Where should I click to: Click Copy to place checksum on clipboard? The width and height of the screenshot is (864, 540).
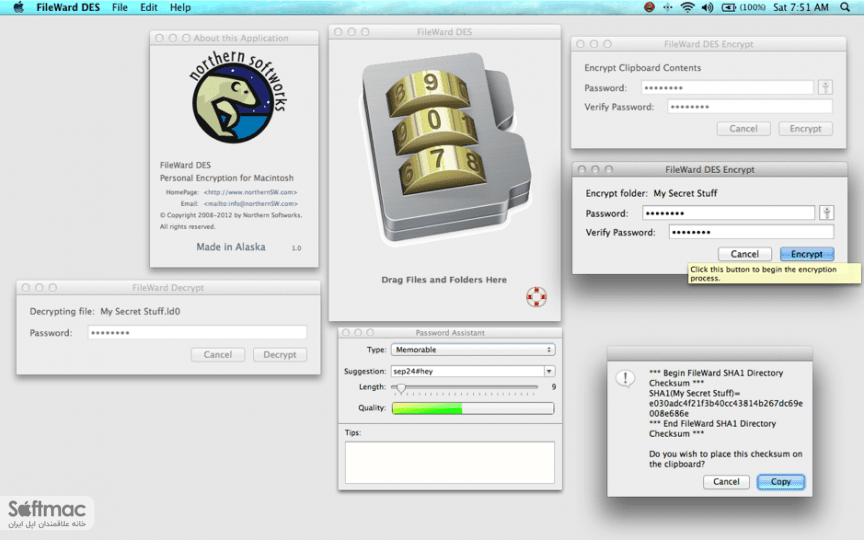tap(781, 482)
